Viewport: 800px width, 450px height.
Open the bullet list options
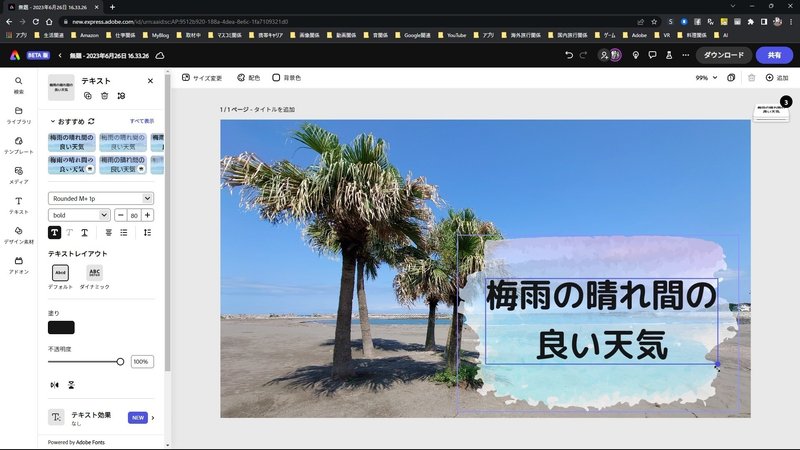(123, 233)
